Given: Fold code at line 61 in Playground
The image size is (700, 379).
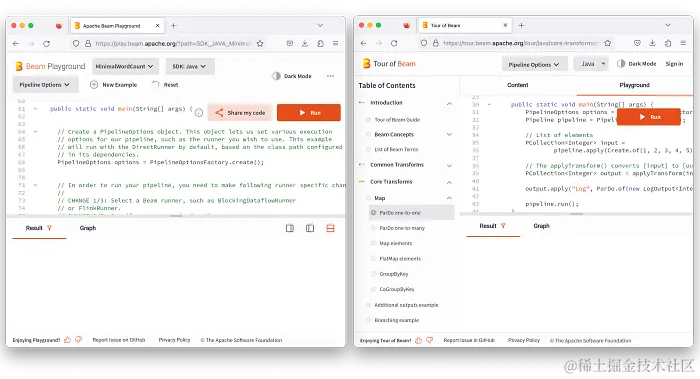Looking at the screenshot, I should click(35, 108).
